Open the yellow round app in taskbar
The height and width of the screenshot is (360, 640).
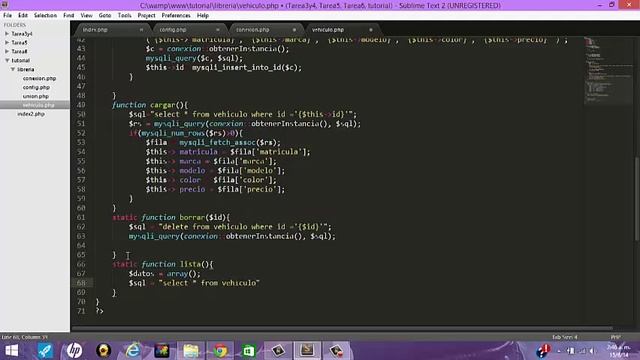104,351
